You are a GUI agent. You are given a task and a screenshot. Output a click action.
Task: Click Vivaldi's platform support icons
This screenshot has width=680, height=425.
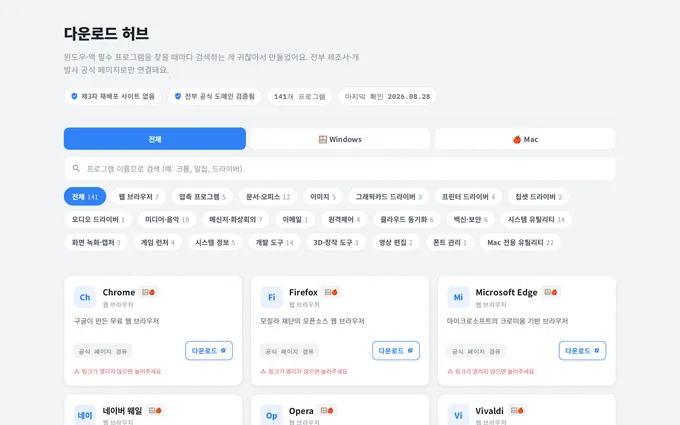click(517, 410)
